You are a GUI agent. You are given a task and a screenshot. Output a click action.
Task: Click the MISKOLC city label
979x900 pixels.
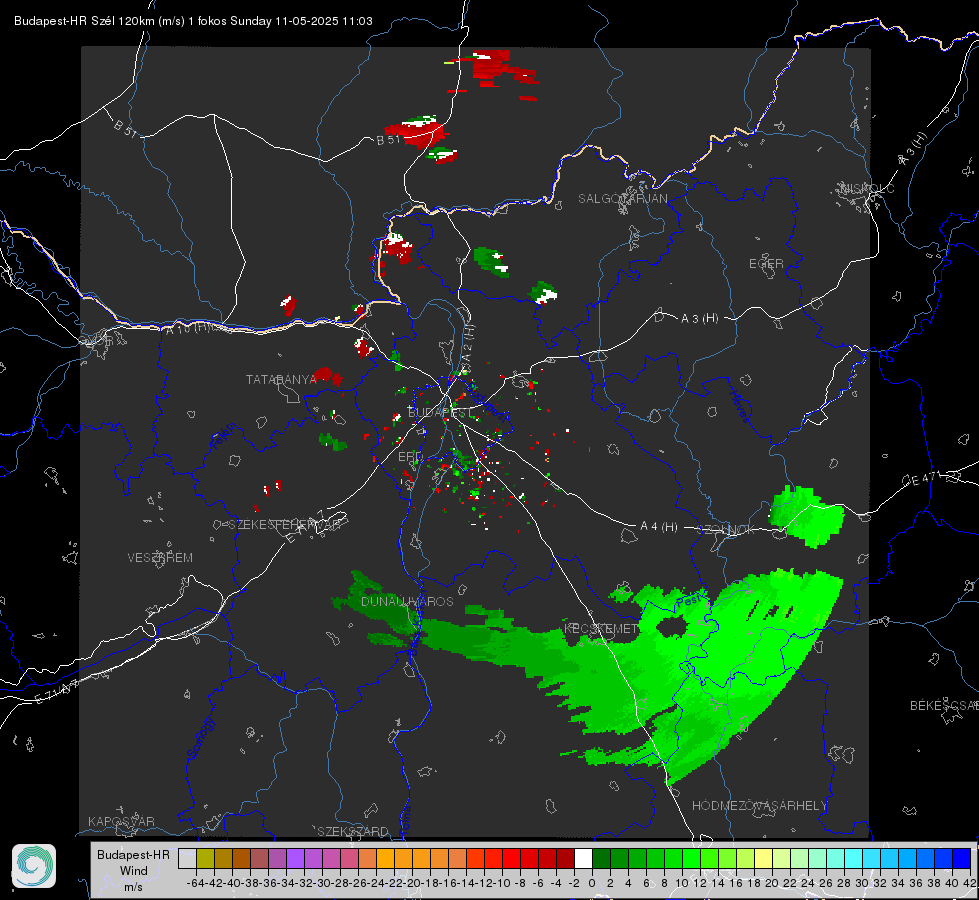[867, 189]
